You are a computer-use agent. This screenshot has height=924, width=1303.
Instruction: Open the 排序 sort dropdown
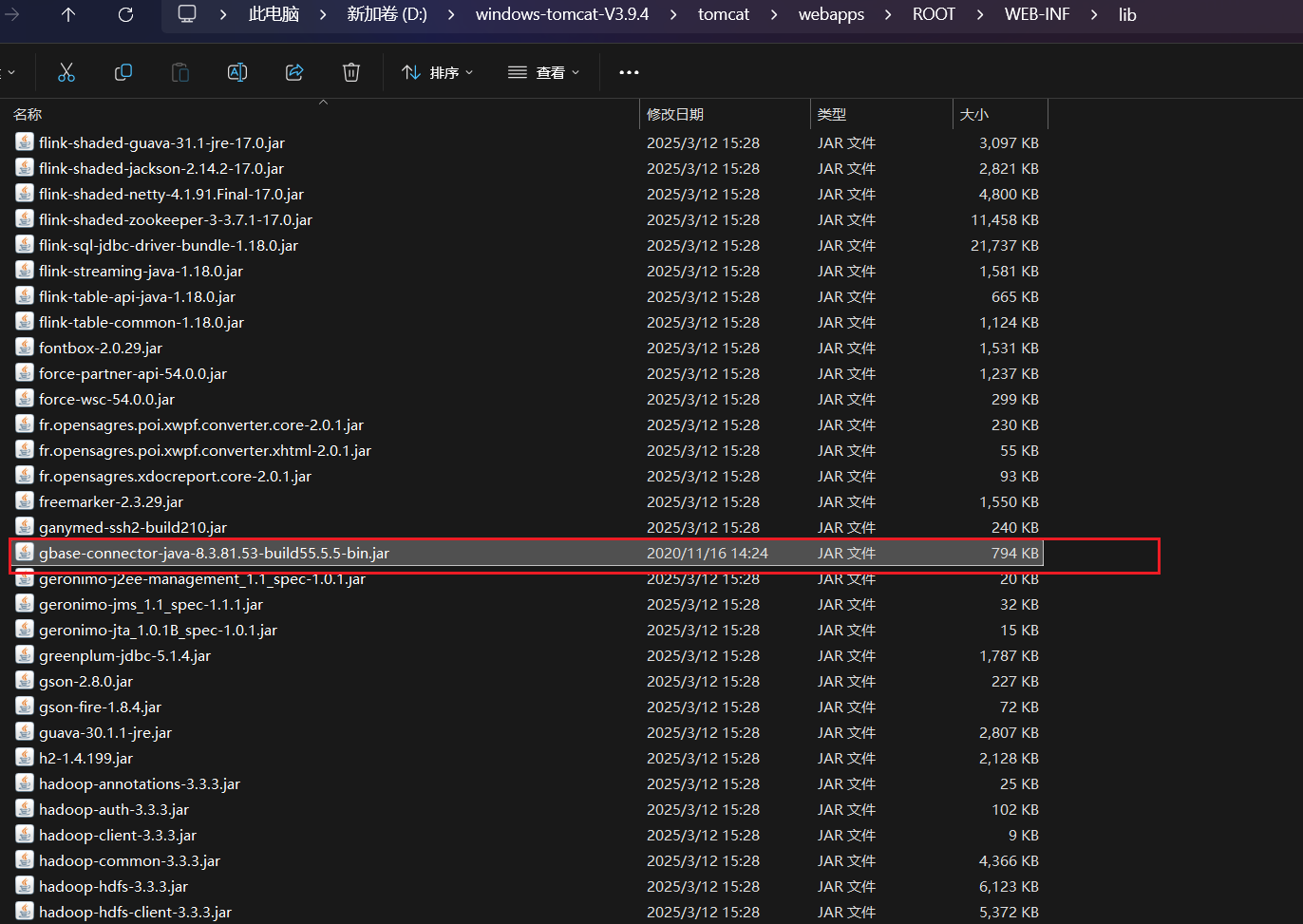click(437, 72)
